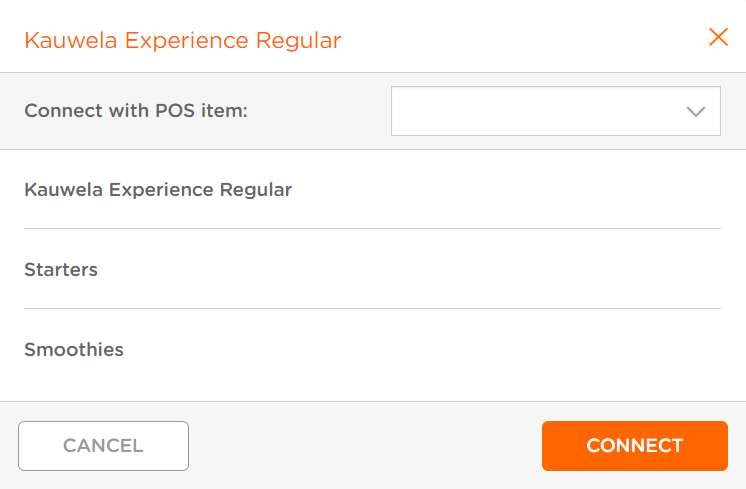Pick the Starters row
The image size is (746, 489).
tap(373, 269)
